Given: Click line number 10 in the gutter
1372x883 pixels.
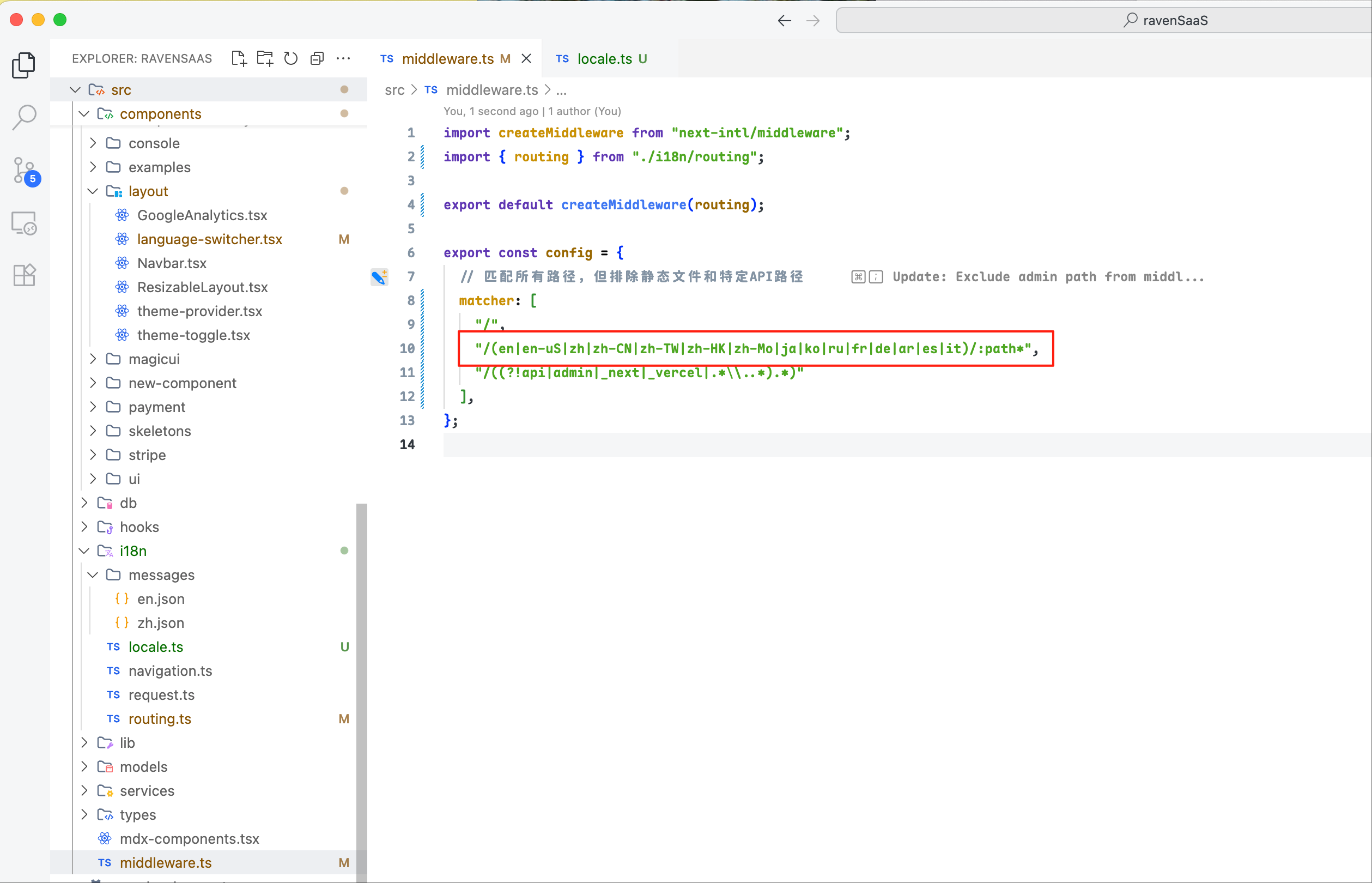Looking at the screenshot, I should pyautogui.click(x=407, y=349).
